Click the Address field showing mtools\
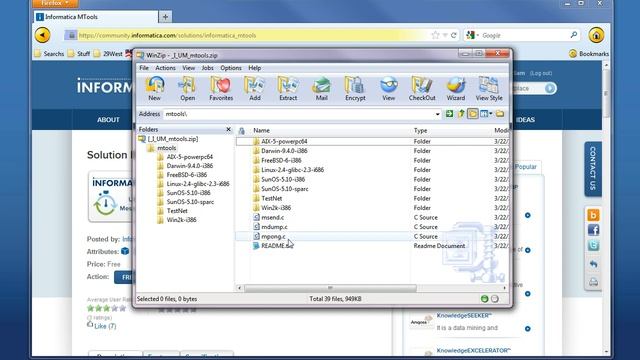The image size is (640, 360). pos(299,114)
